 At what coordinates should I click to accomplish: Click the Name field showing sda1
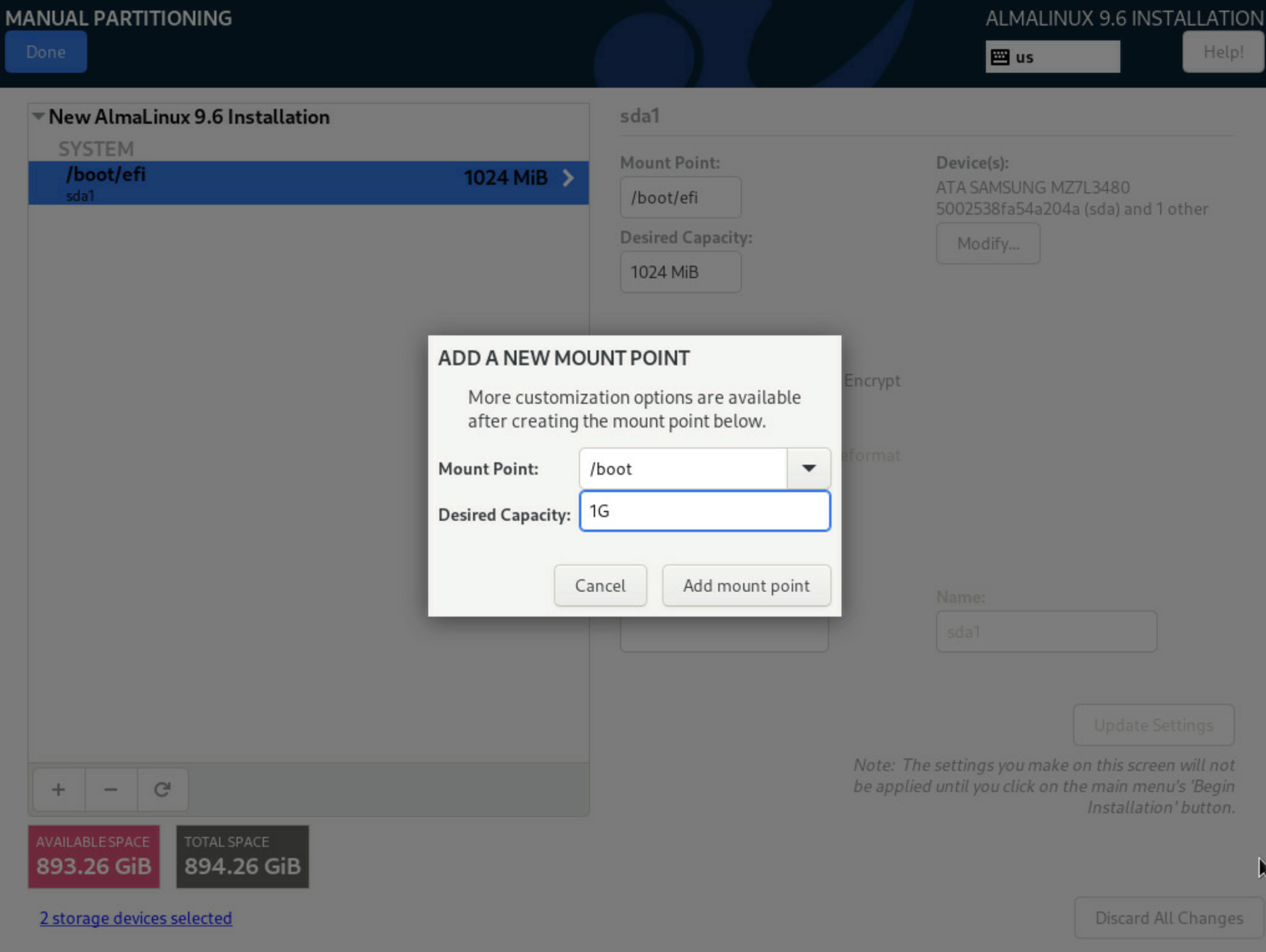pos(1046,632)
